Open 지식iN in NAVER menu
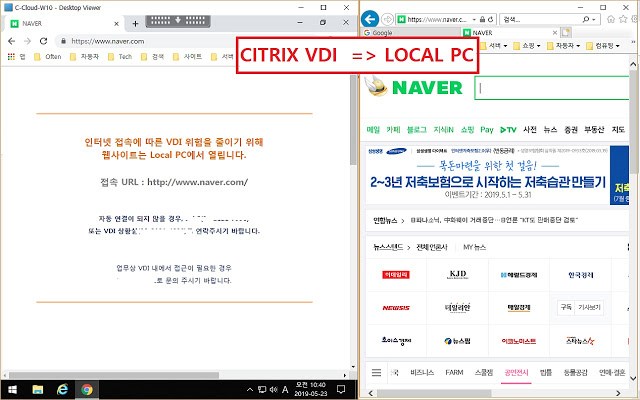This screenshot has height=400, width=640. pos(443,130)
